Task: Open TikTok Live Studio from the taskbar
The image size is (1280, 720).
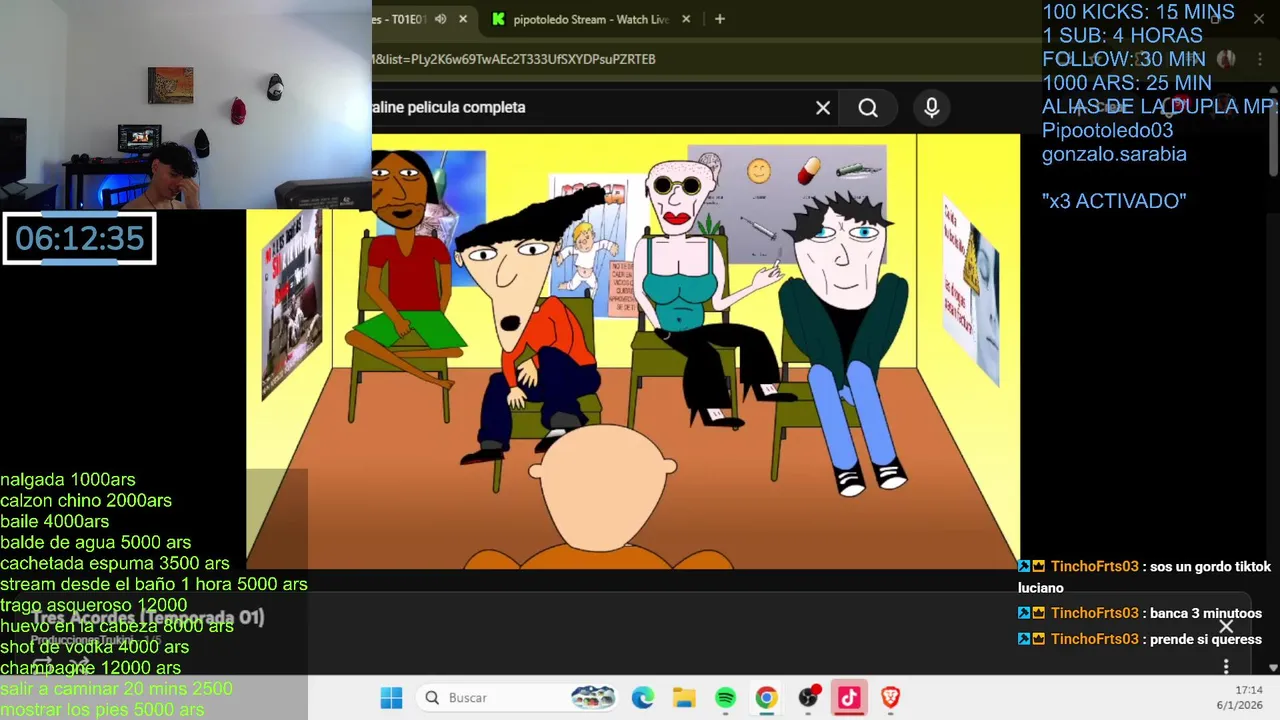Action: click(x=849, y=698)
